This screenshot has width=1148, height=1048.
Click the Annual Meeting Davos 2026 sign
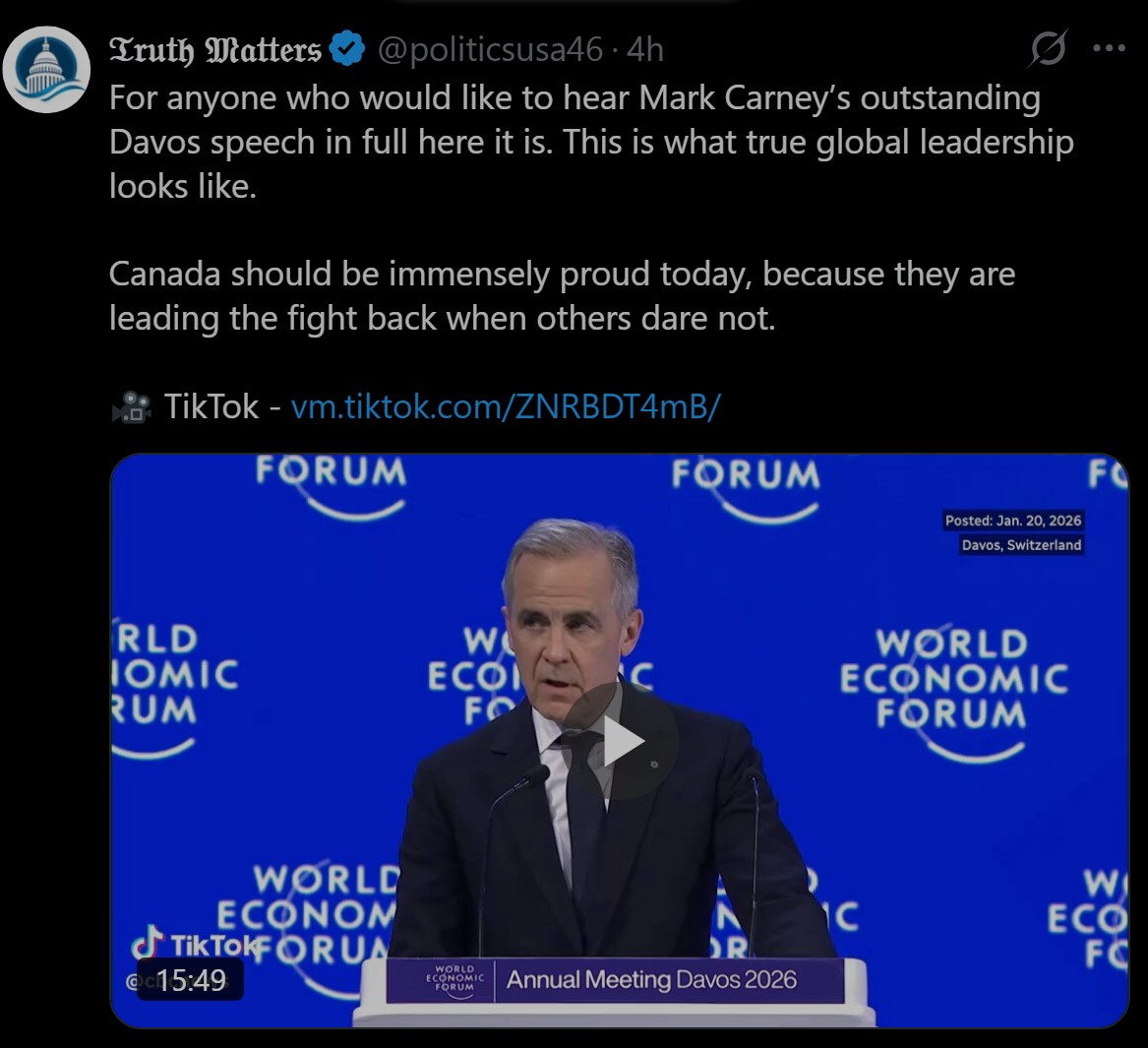pyautogui.click(x=651, y=980)
